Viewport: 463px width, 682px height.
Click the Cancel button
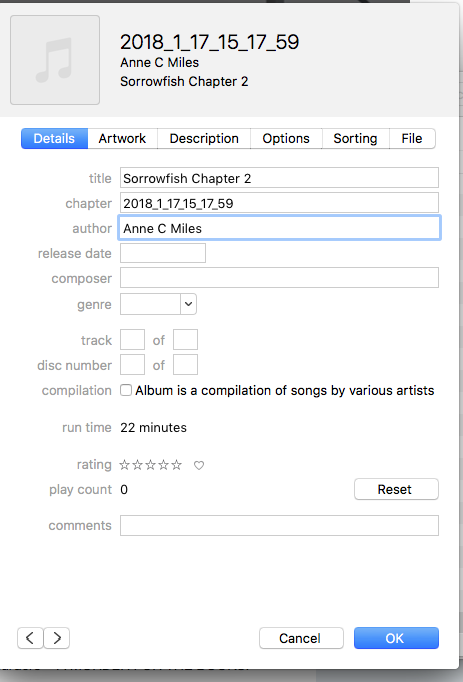tap(301, 638)
